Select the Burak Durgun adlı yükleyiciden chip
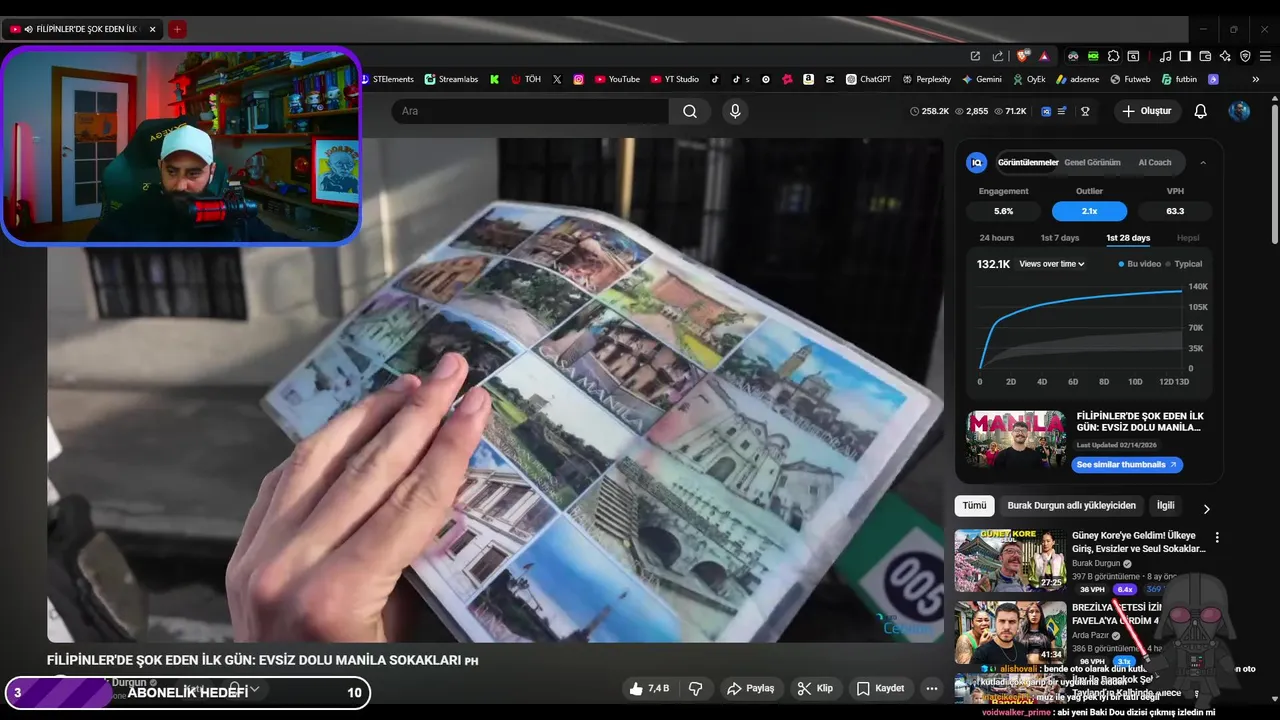Screen dimensions: 1280x720 click(x=1071, y=506)
